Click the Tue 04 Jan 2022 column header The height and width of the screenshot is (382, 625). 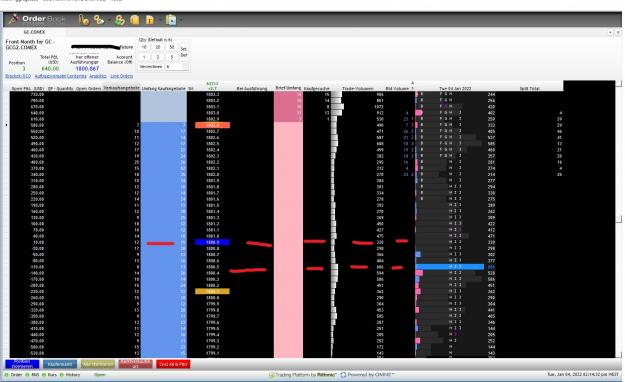tap(455, 89)
